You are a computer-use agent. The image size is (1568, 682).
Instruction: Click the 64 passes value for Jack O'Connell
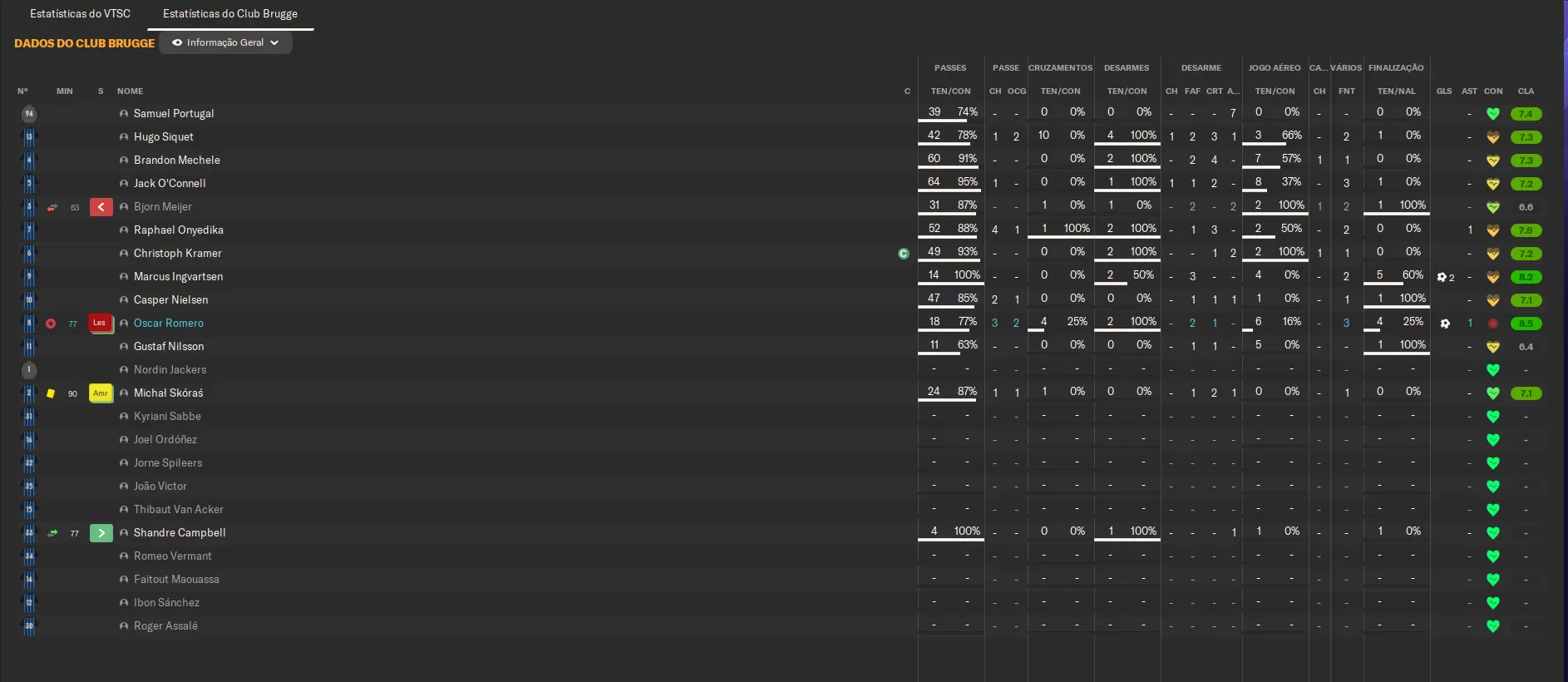click(934, 182)
